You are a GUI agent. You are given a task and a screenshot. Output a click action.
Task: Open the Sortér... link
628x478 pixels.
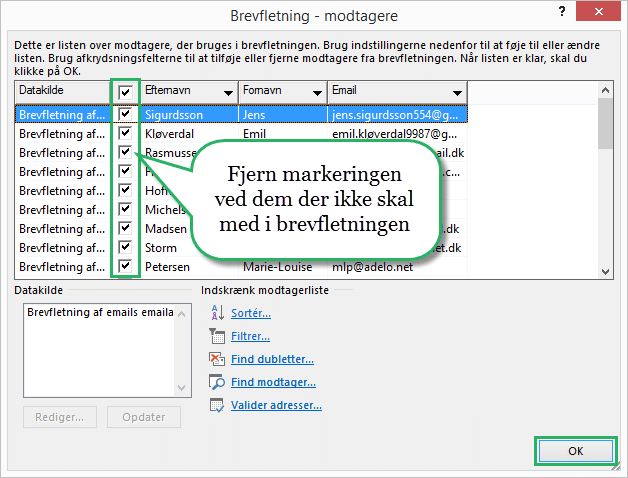coord(251,313)
